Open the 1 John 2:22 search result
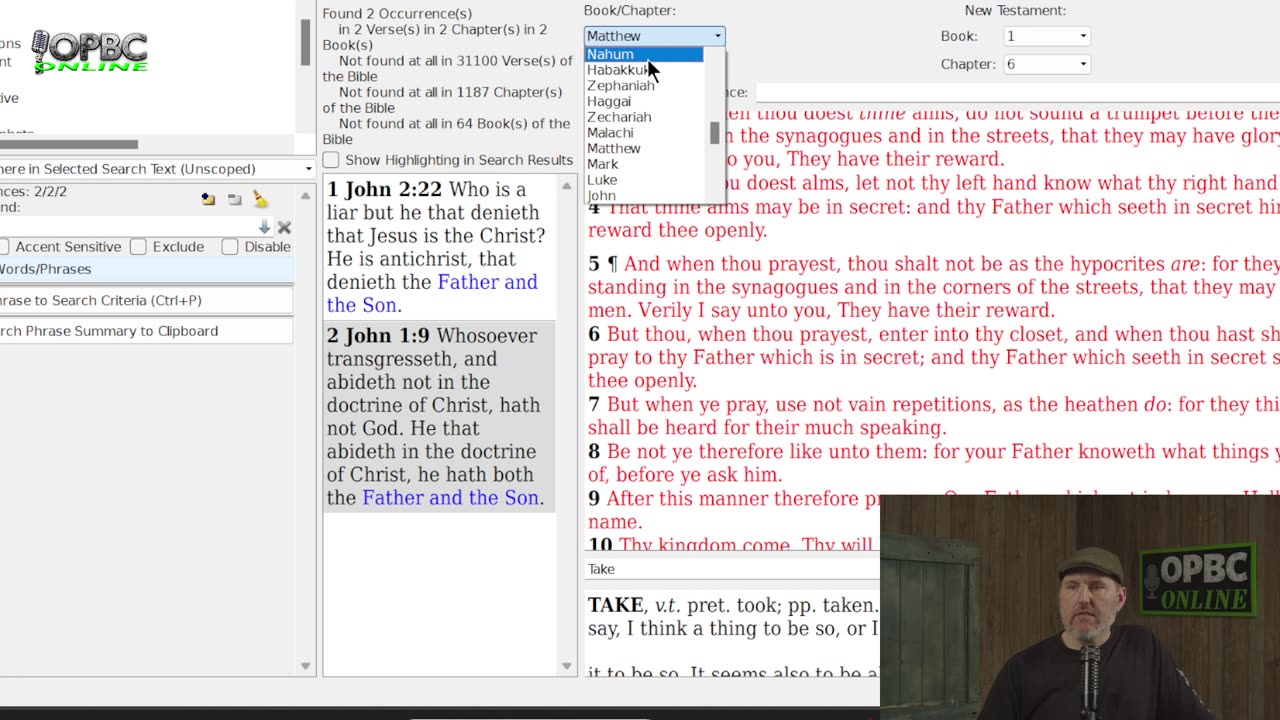 coord(438,247)
